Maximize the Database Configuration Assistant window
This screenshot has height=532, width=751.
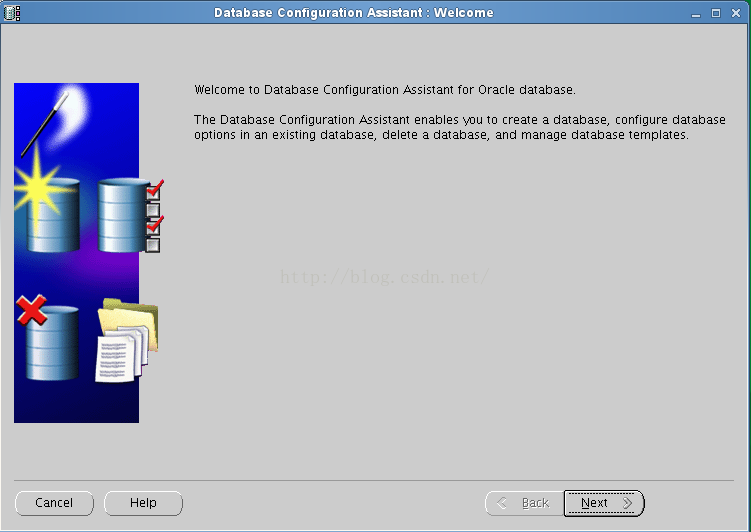pos(716,13)
